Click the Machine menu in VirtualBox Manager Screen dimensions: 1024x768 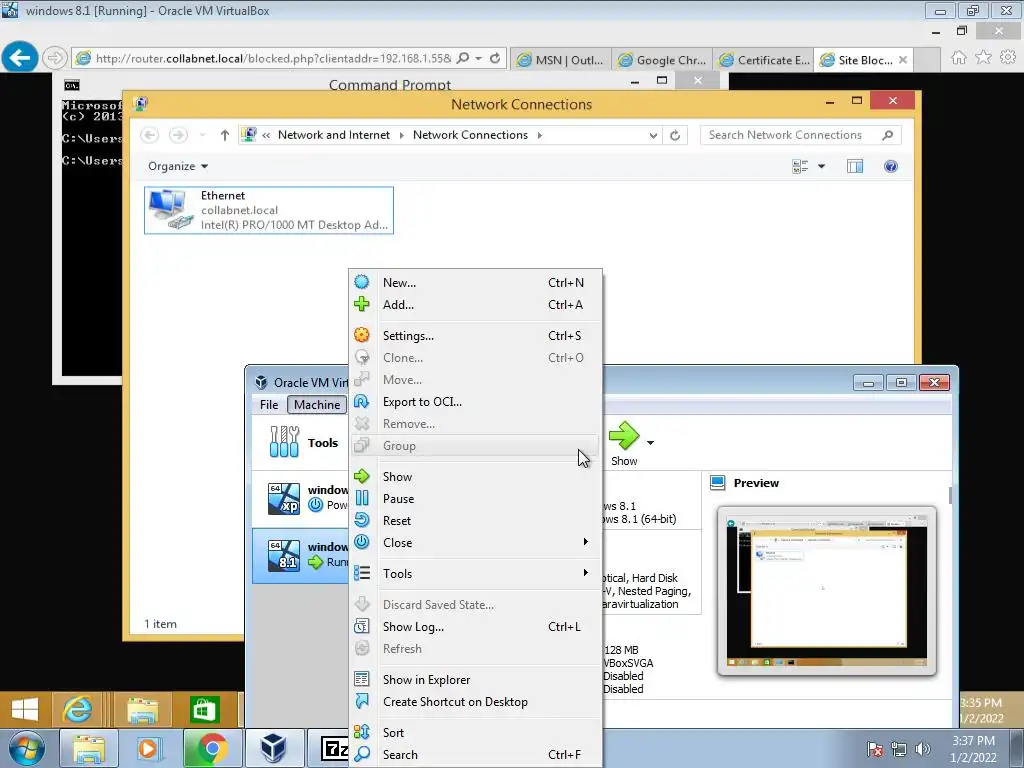[x=317, y=405]
